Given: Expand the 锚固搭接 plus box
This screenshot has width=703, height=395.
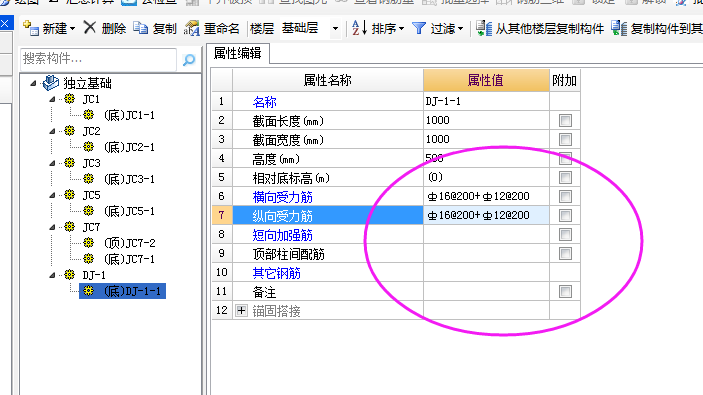Looking at the screenshot, I should pos(241,310).
